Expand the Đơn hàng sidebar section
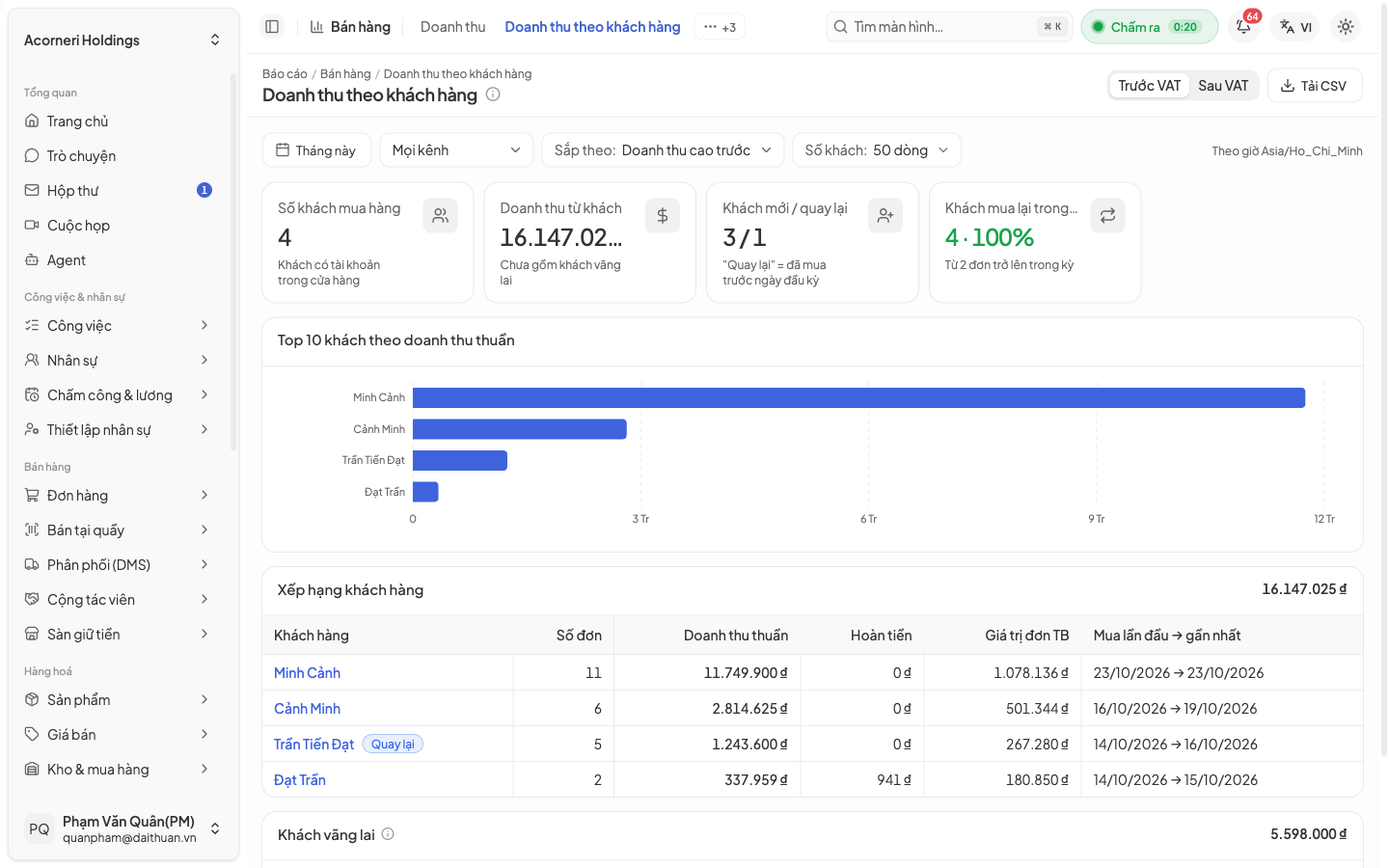Screen dimensions: 1389x868 pyautogui.click(x=119, y=496)
